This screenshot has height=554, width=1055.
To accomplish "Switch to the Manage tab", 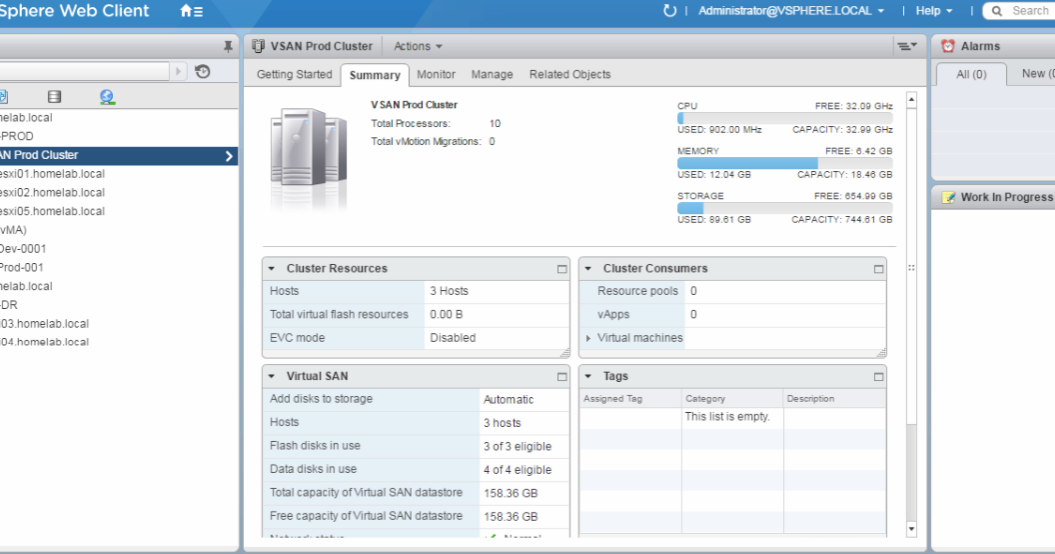I will [492, 75].
